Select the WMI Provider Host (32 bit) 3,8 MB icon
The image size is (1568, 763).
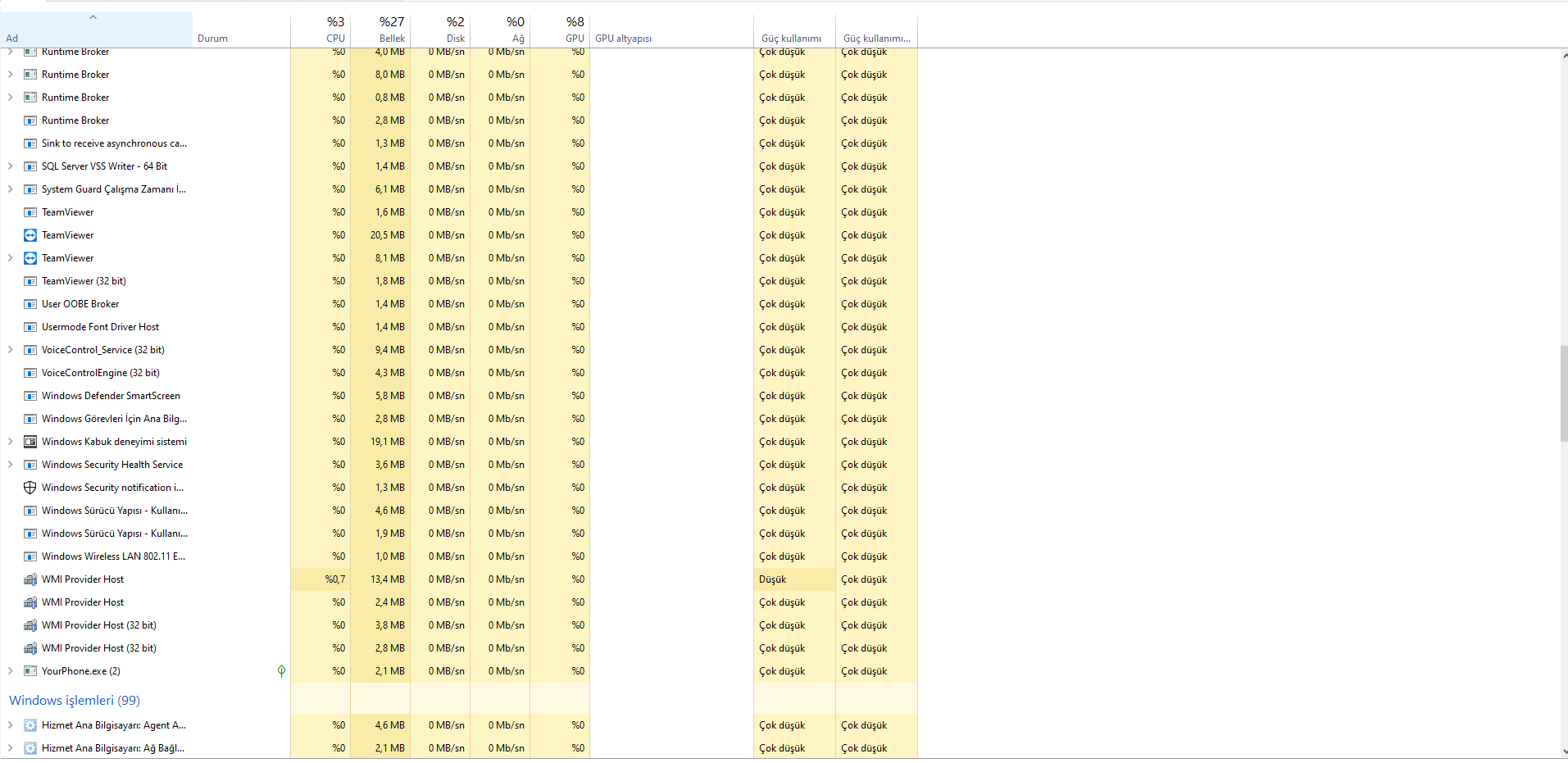30,625
